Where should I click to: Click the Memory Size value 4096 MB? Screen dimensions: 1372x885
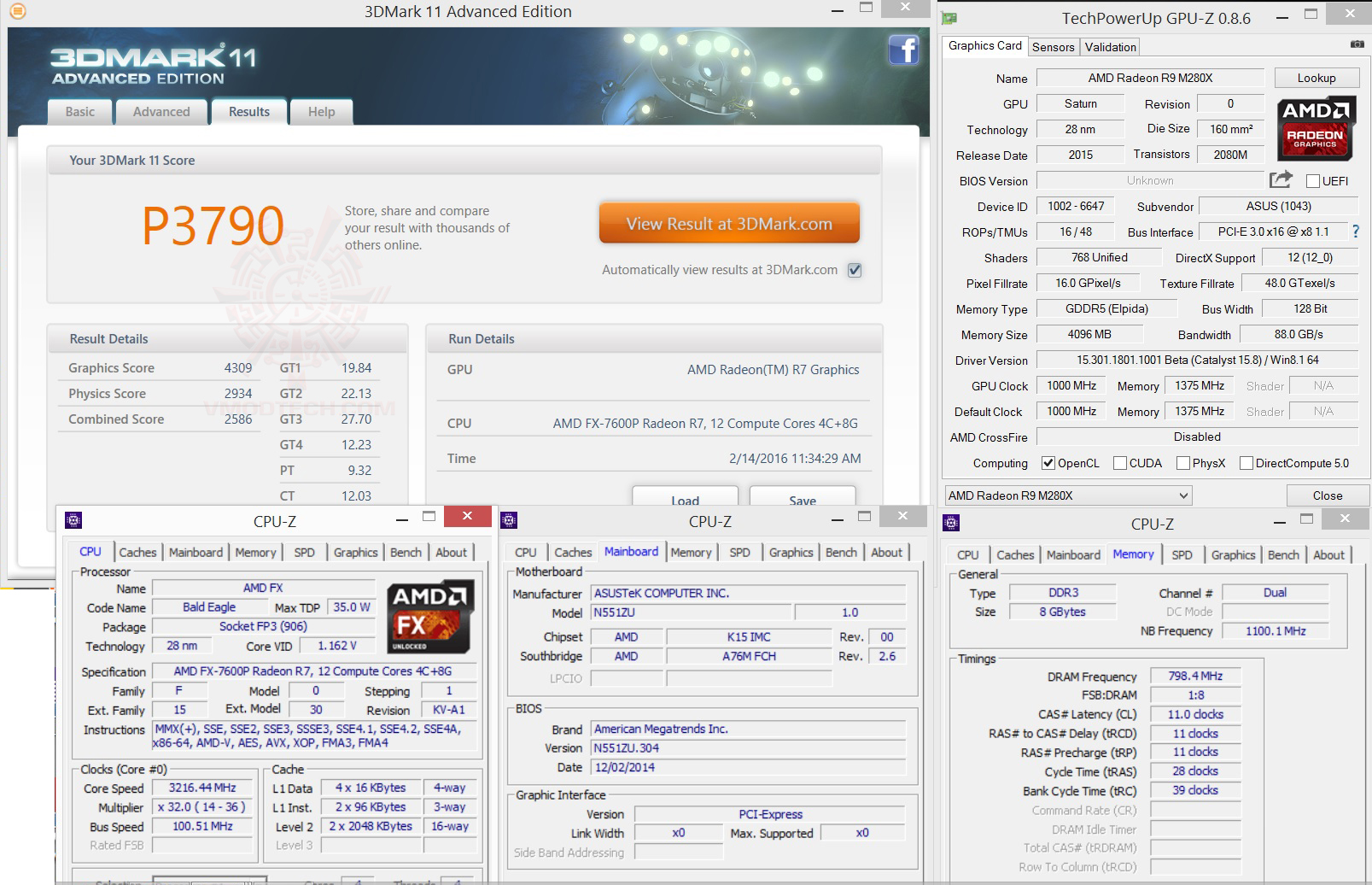(x=1089, y=335)
